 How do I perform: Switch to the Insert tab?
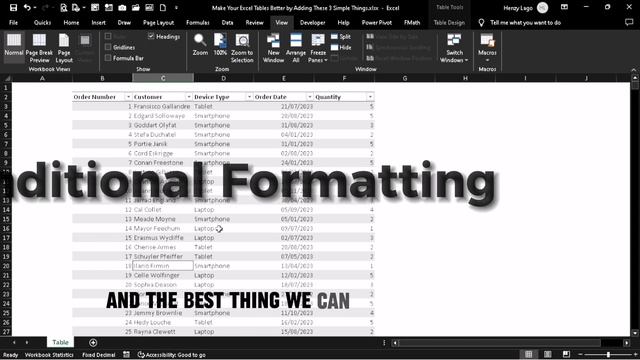98,22
